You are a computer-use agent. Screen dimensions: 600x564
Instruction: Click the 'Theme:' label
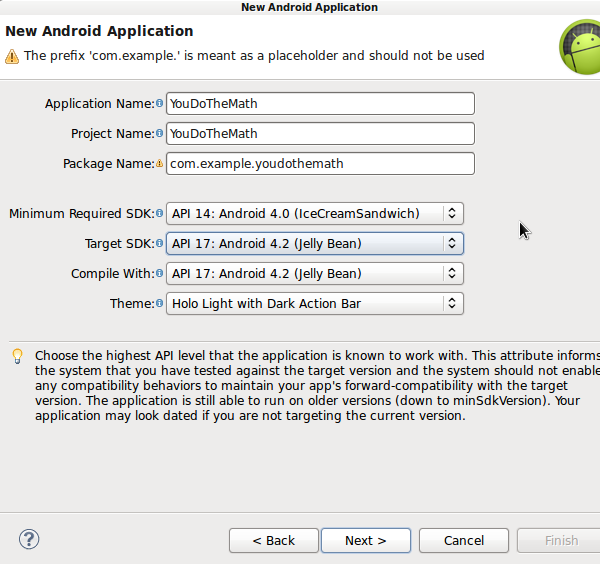132,303
